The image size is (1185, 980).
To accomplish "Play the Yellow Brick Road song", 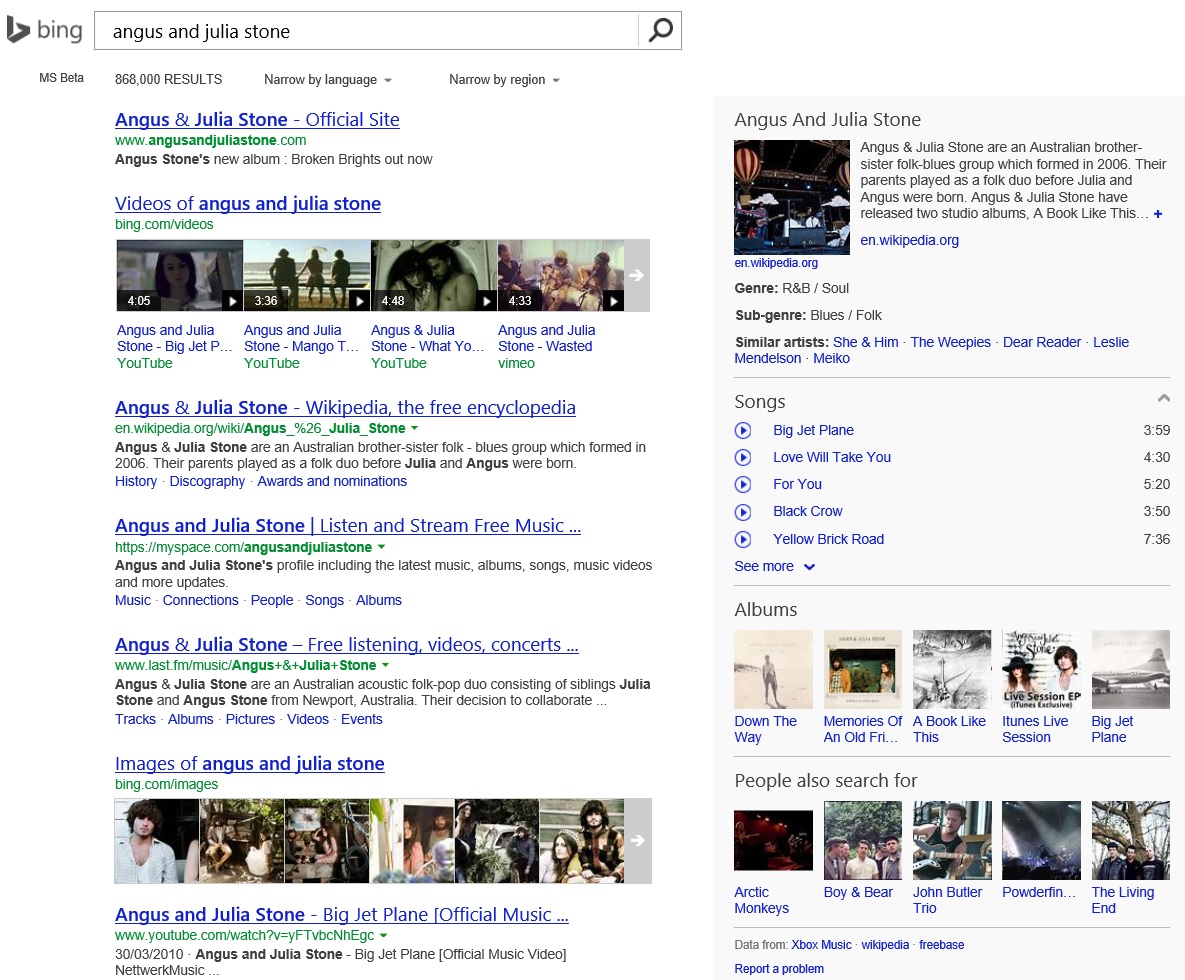I will tap(743, 539).
